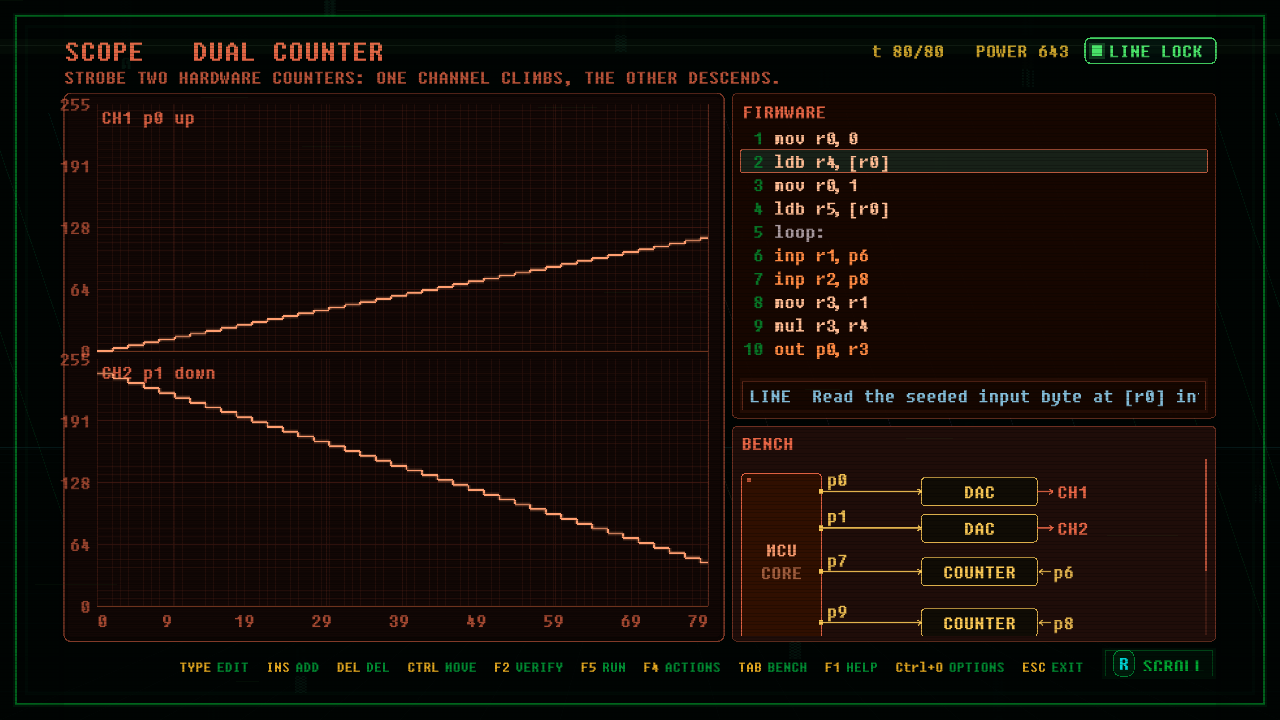The image size is (1280, 720).
Task: Switch to bench via TAB BENCH
Action: tap(773, 667)
